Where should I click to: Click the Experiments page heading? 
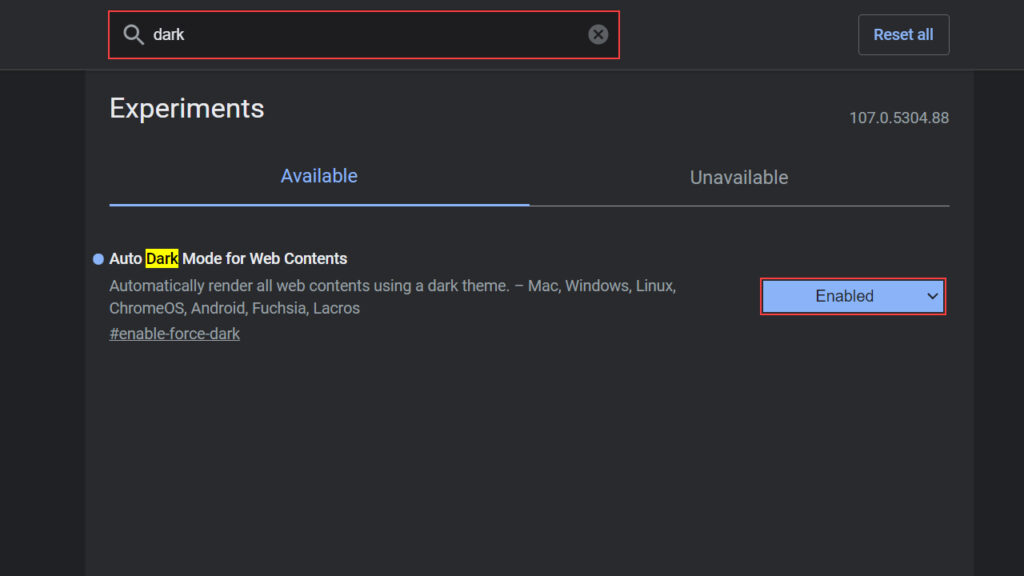pyautogui.click(x=187, y=108)
